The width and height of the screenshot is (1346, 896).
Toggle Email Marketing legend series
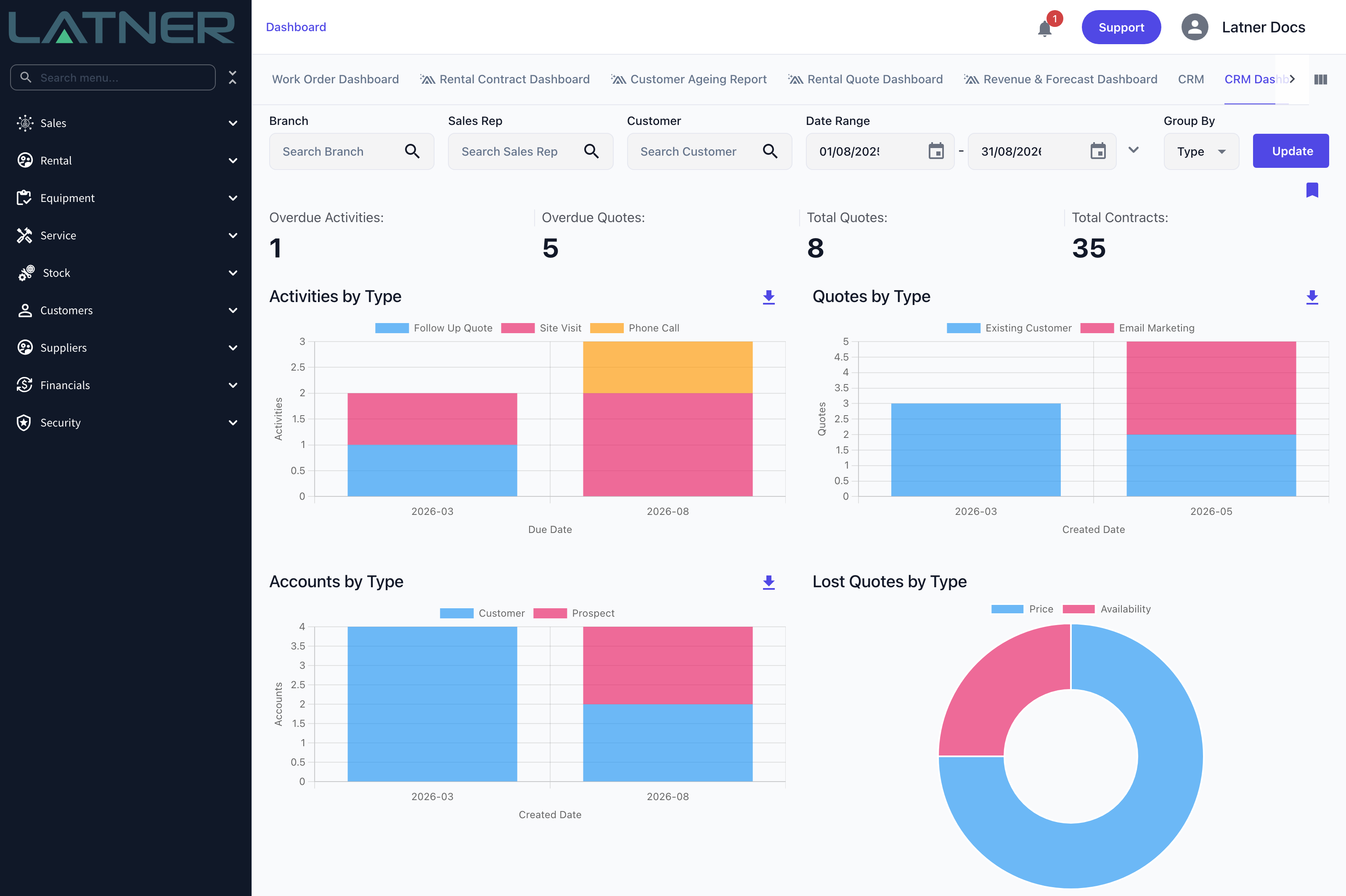(1137, 328)
